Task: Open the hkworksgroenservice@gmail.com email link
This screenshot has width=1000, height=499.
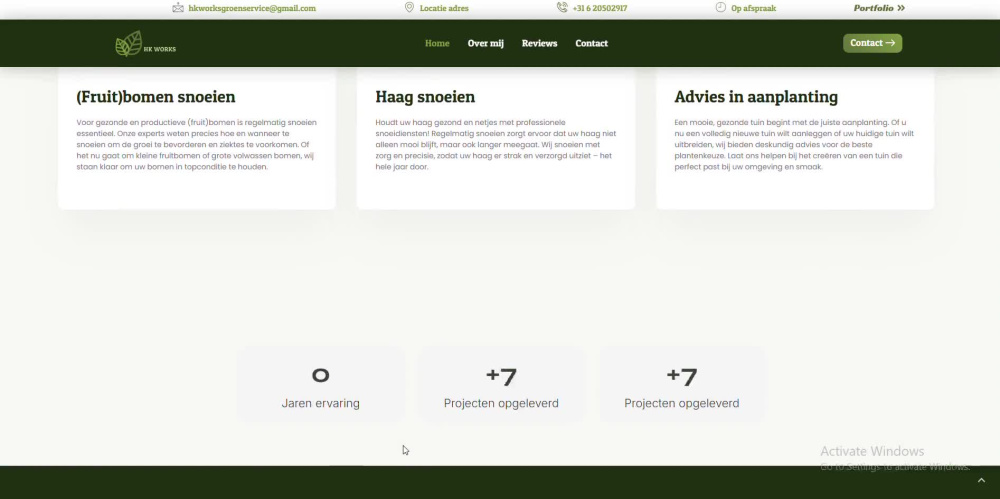Action: tap(252, 8)
